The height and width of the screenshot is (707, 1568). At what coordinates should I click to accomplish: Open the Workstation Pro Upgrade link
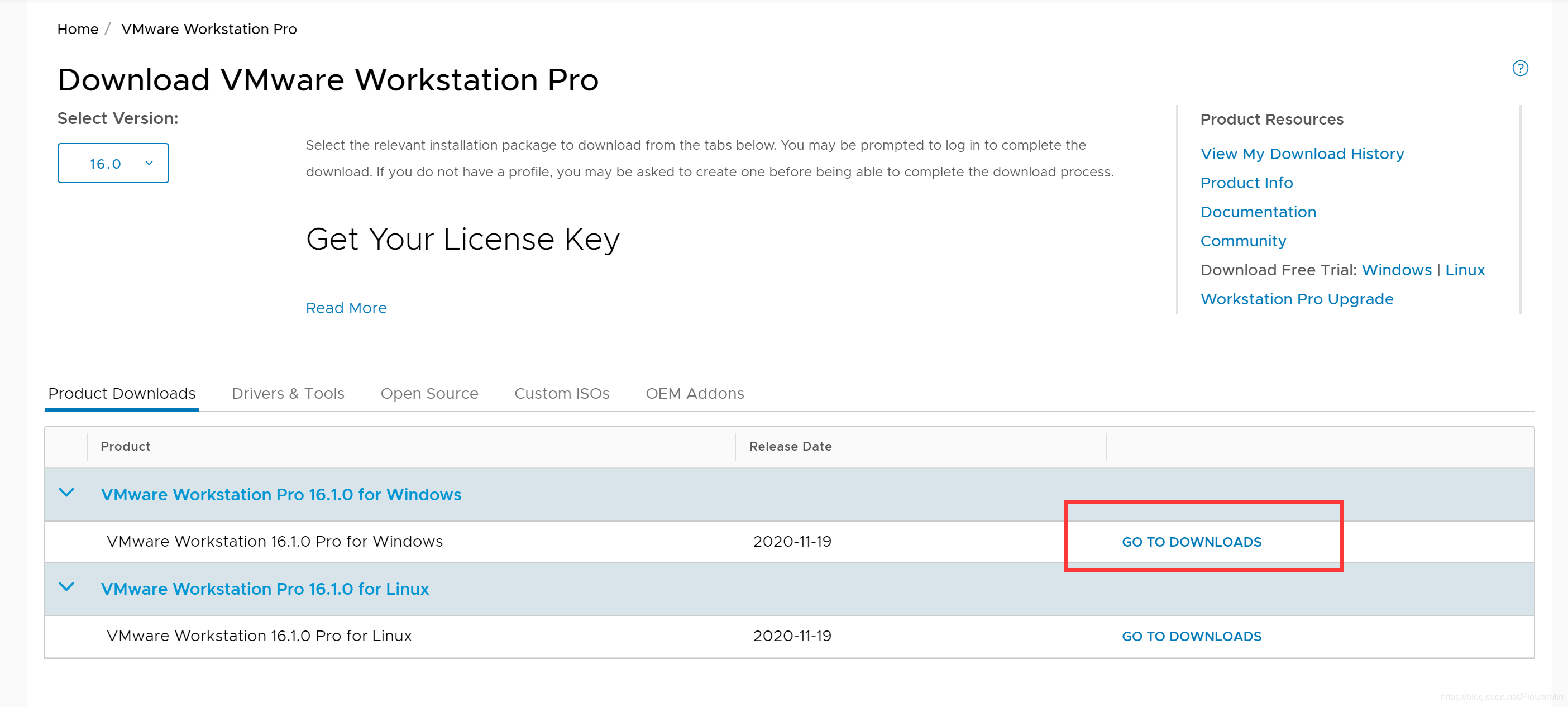click(1296, 299)
